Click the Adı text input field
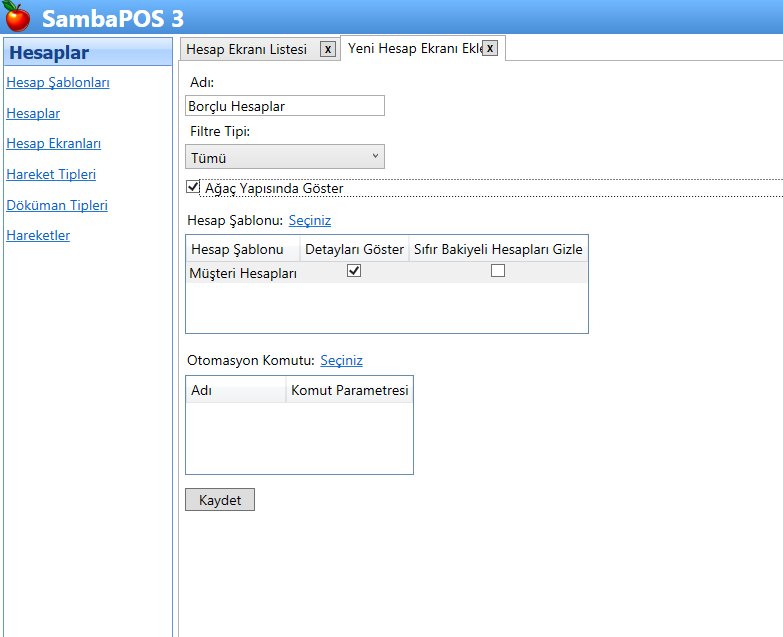This screenshot has width=783, height=637. click(285, 106)
